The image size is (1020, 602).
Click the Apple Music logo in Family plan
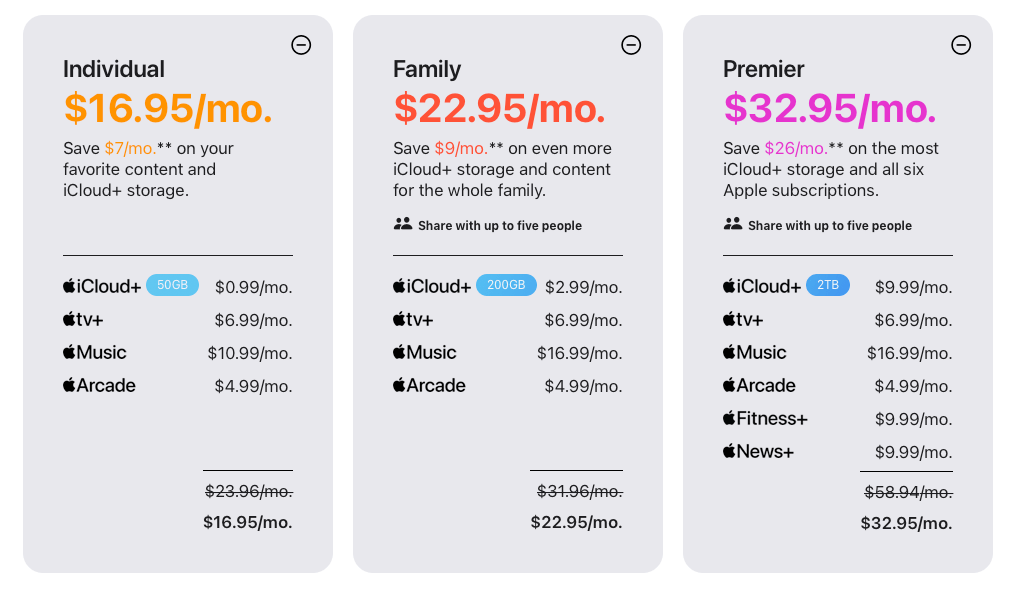pos(425,352)
